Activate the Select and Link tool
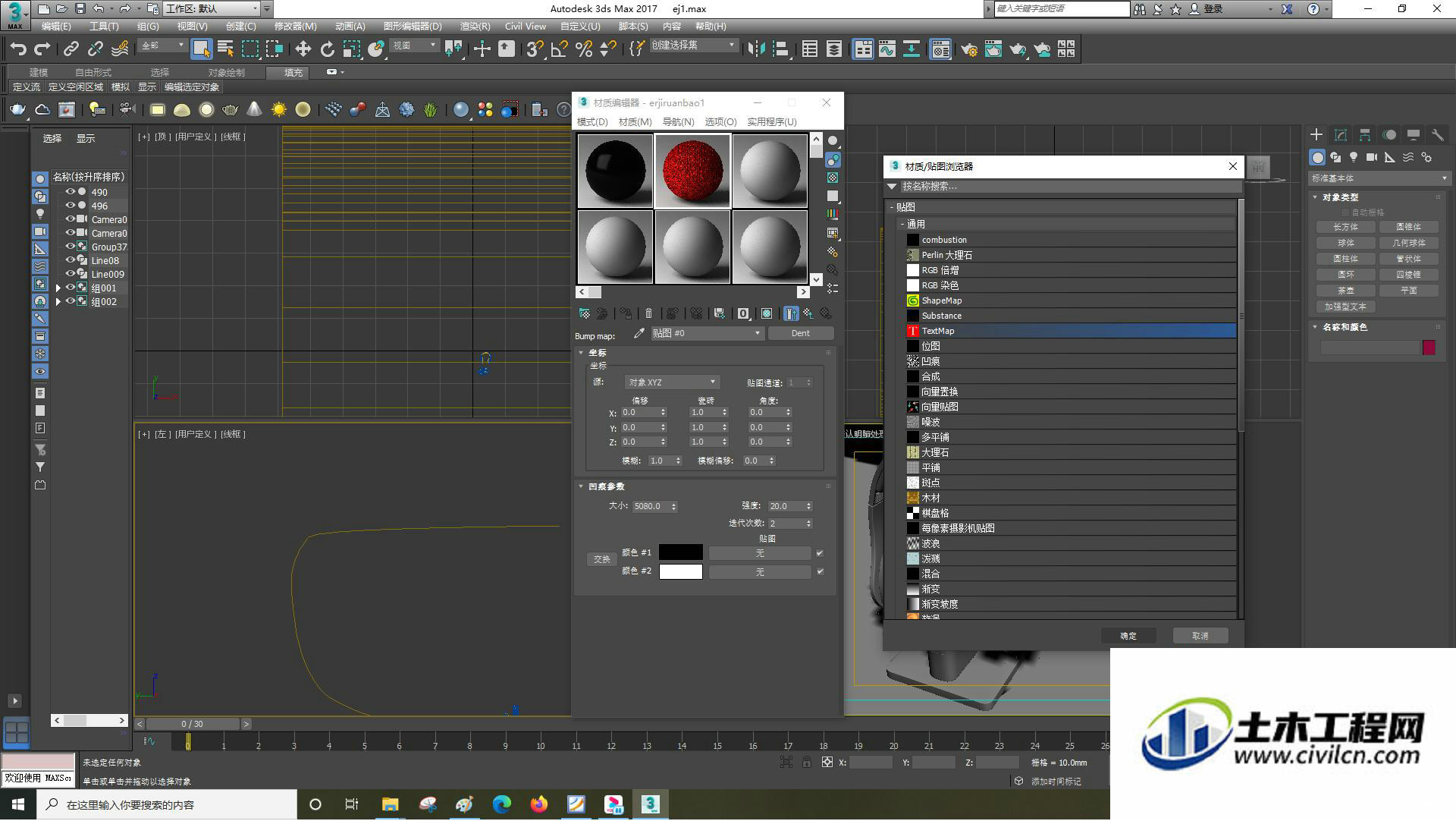 point(71,49)
